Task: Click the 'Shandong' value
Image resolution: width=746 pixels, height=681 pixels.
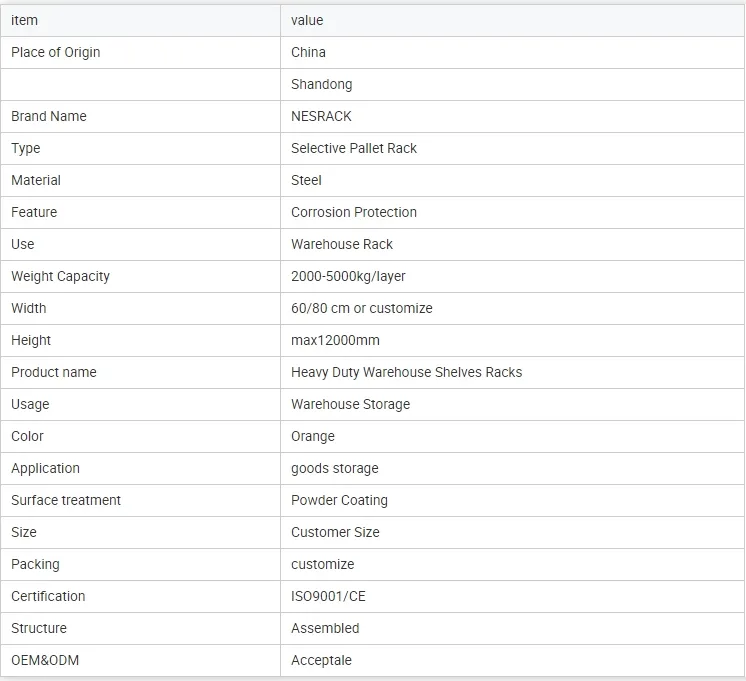Action: (x=321, y=84)
